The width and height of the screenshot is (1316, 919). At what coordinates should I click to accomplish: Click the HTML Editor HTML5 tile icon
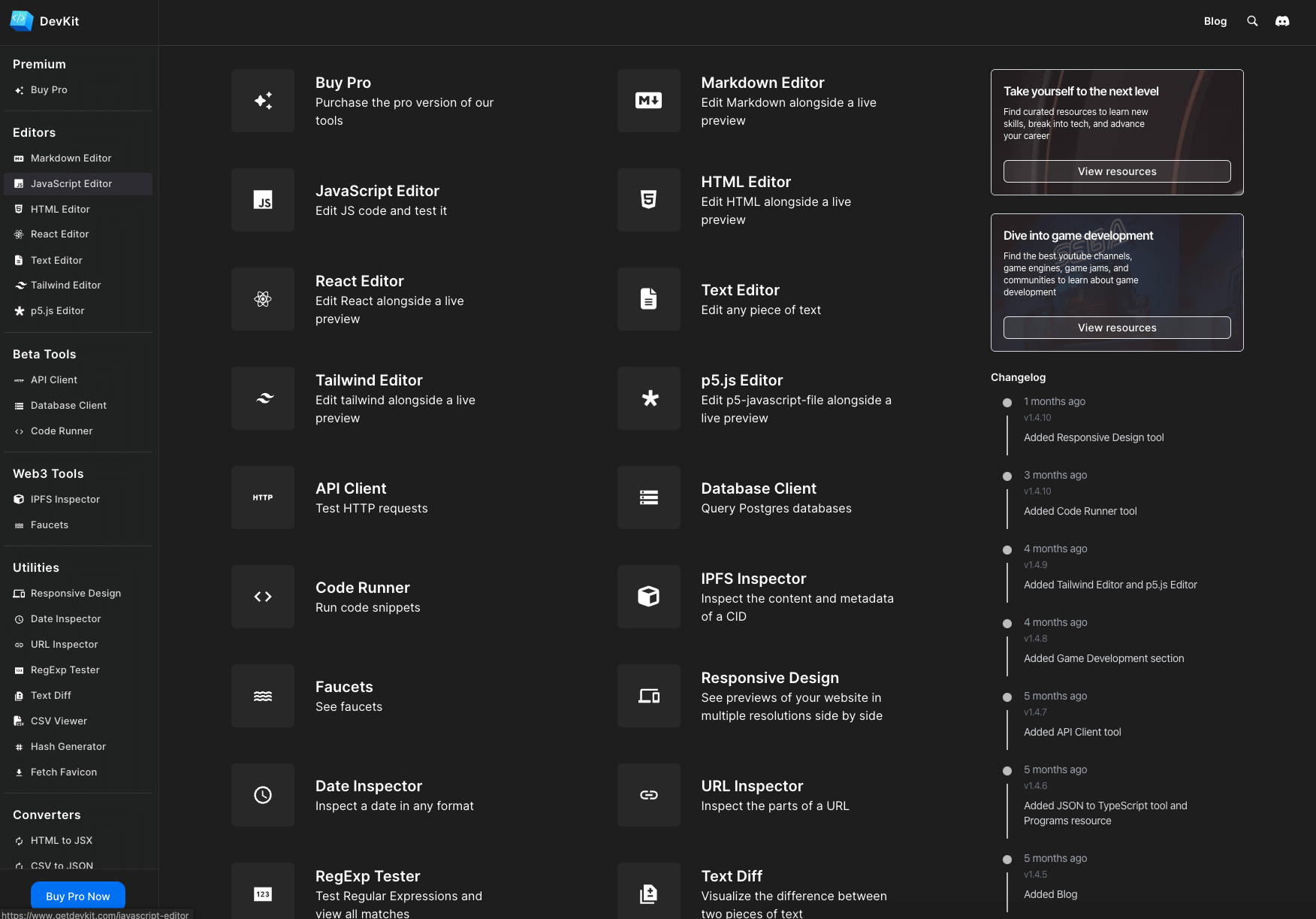tap(649, 200)
